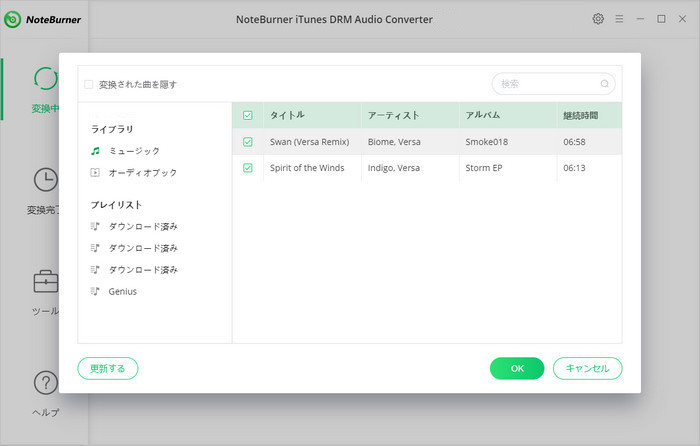
Task: Toggle the select-all checkbox in header
Action: click(248, 115)
